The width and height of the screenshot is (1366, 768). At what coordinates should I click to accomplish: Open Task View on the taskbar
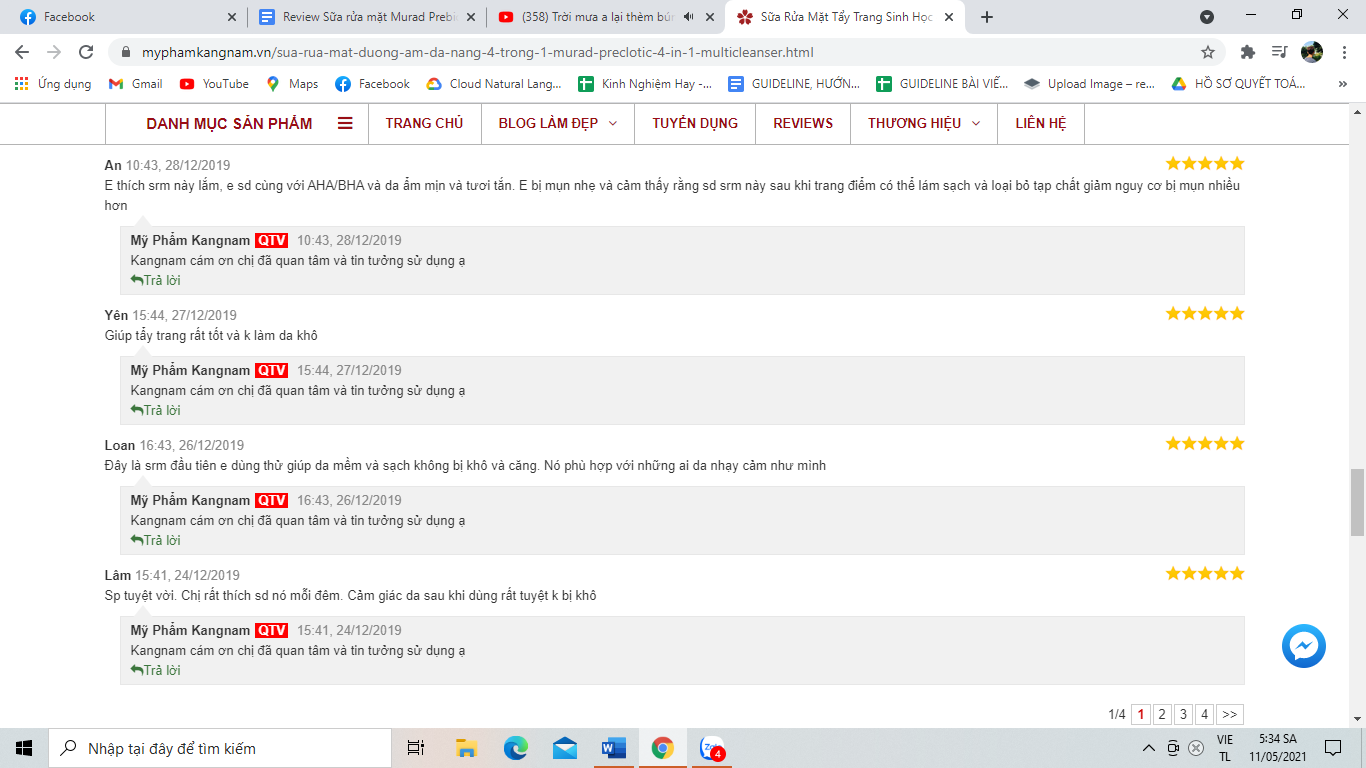point(416,748)
